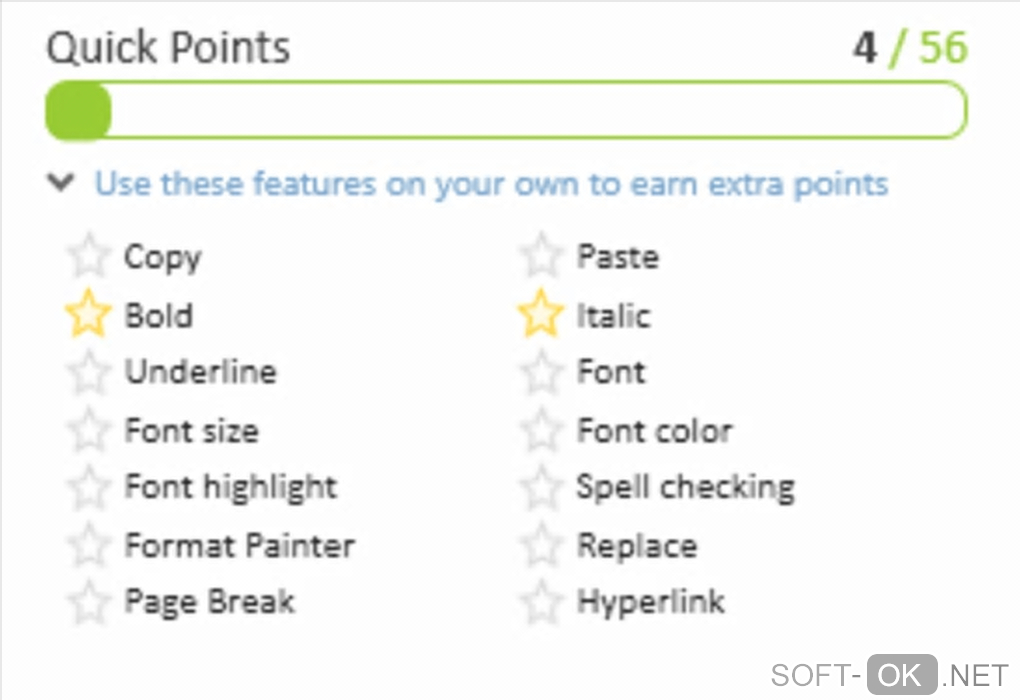Click the star next to Spell checking
This screenshot has width=1020, height=700.
[x=541, y=487]
